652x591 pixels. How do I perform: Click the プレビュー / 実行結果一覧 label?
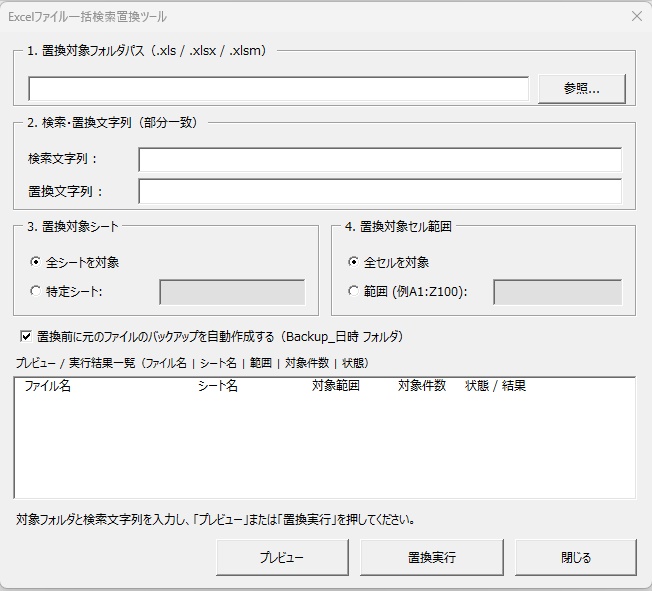coord(192,363)
